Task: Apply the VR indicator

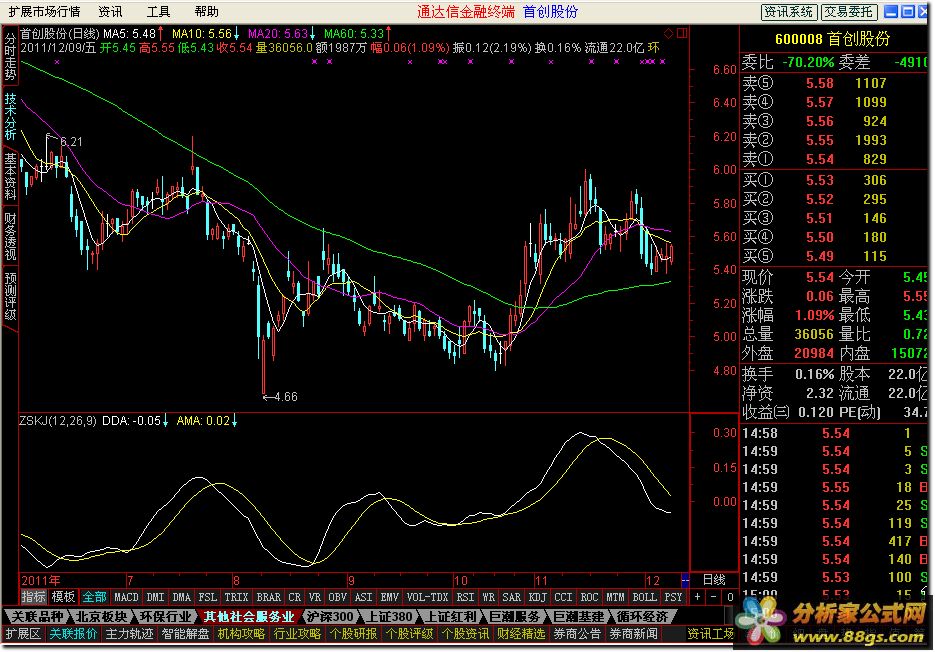Action: click(x=315, y=597)
